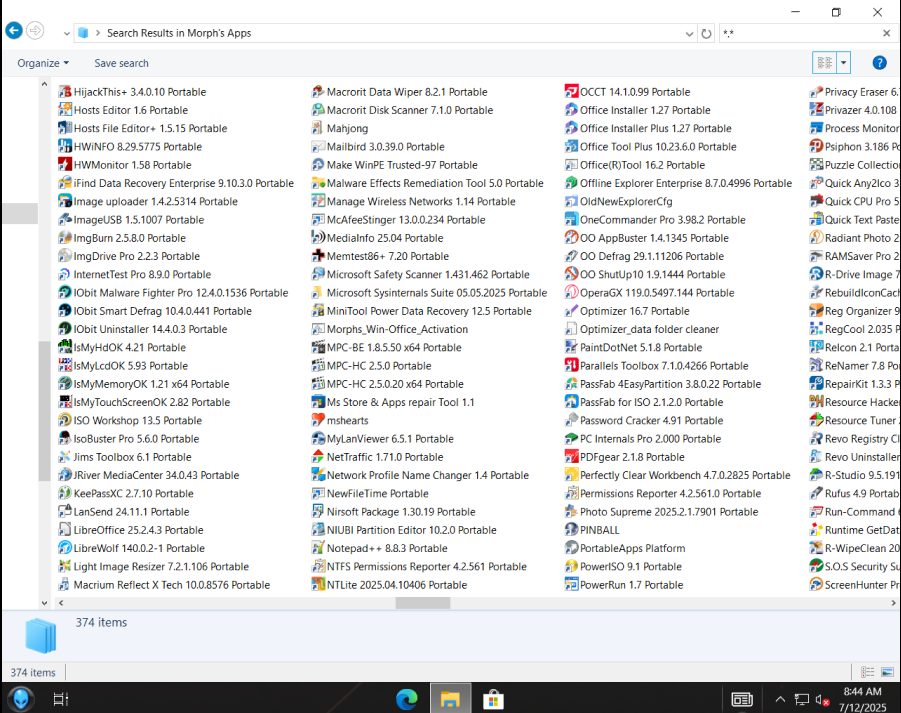Viewport: 901px width, 713px height.
Task: Click the mshearts icon
Action: coord(318,421)
